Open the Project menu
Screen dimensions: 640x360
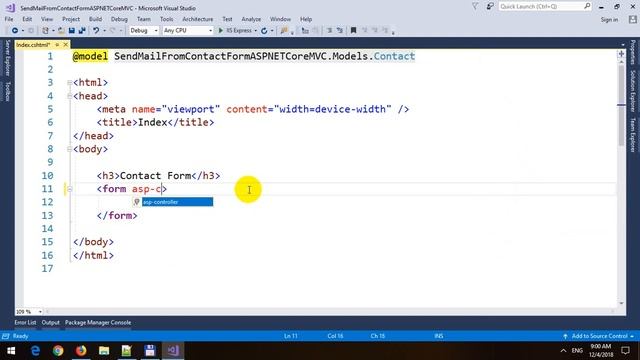(x=71, y=19)
